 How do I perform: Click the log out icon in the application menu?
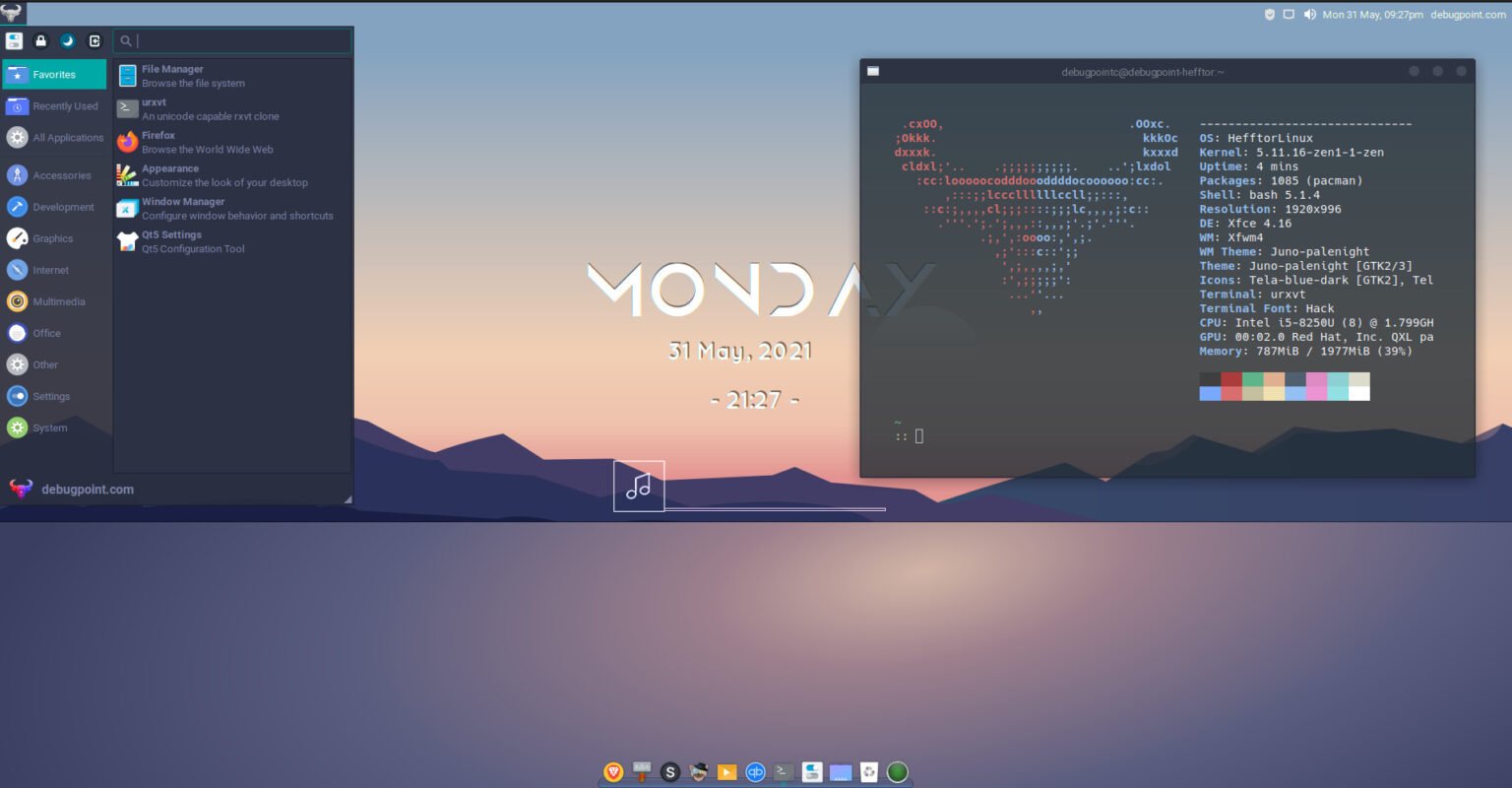94,40
